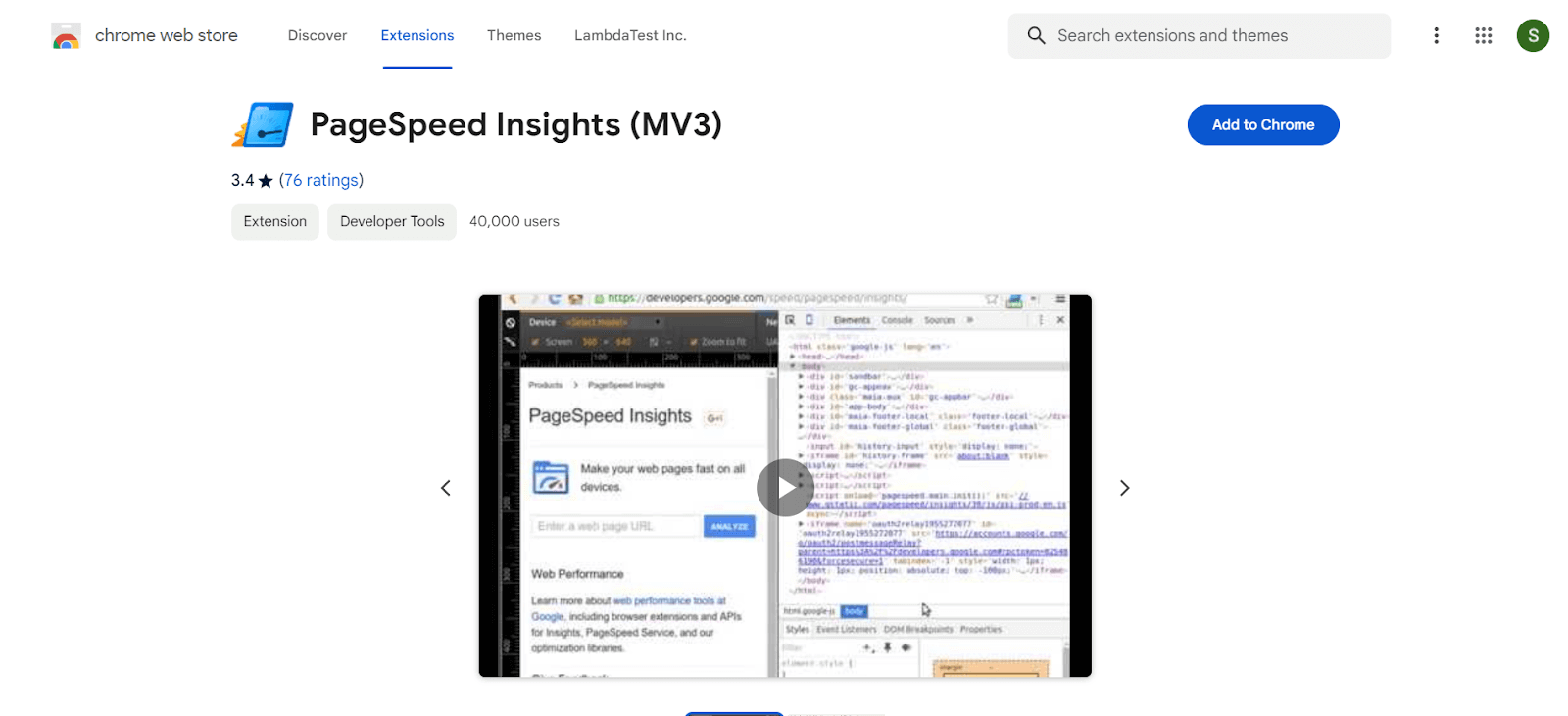Screen dimensions: 1568x716
Task: Open the Extensions tab
Action: 417,35
